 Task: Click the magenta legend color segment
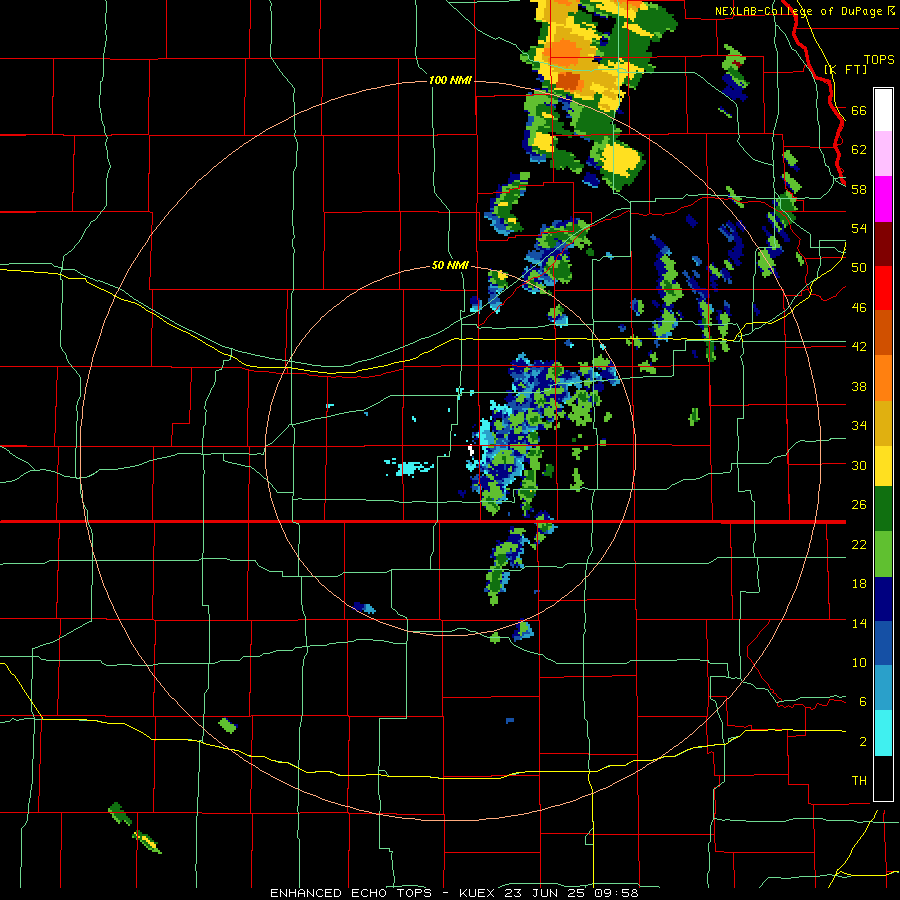click(883, 199)
